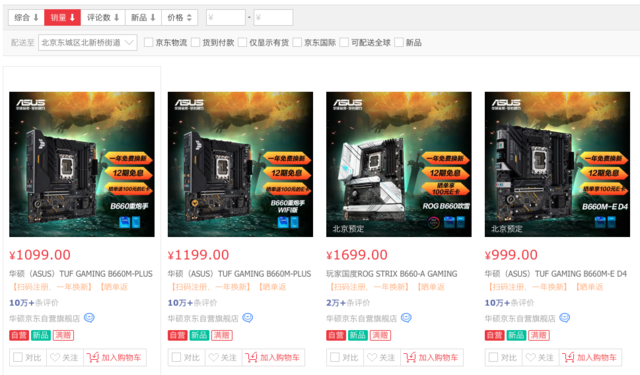Select the 销量 sort tab
The width and height of the screenshot is (640, 375).
(x=62, y=18)
